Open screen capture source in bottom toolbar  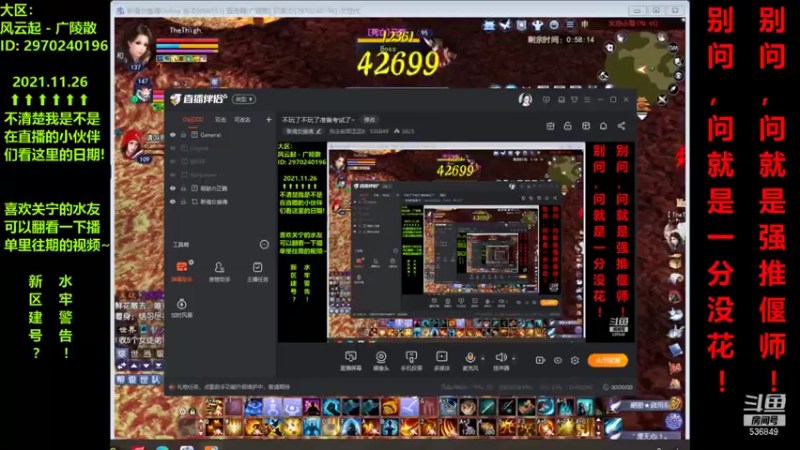coord(351,360)
